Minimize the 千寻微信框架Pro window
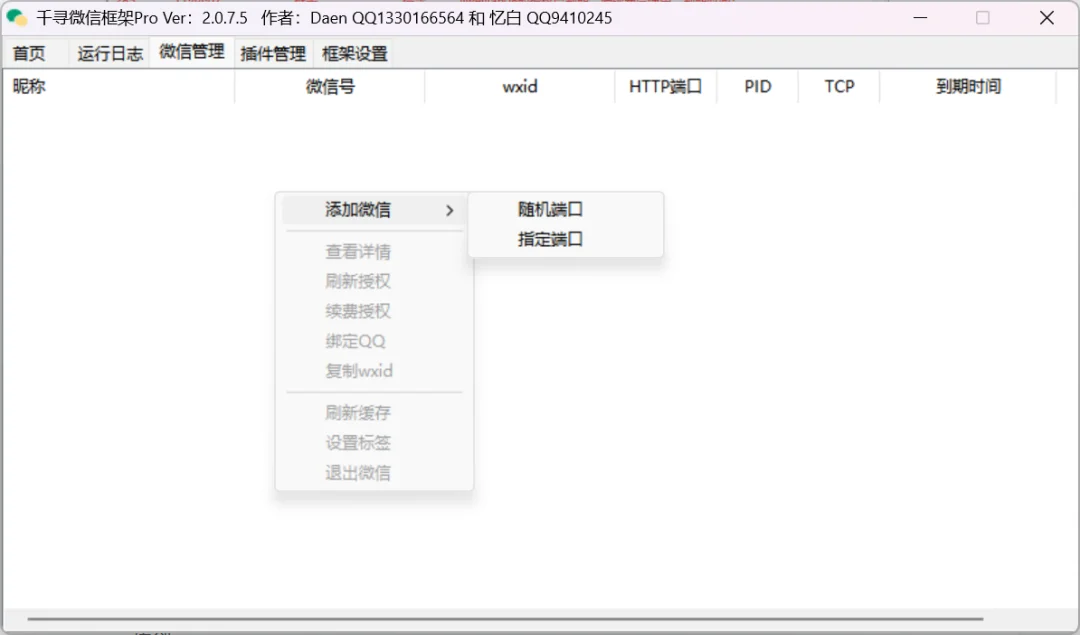This screenshot has height=635, width=1080. pyautogui.click(x=920, y=18)
